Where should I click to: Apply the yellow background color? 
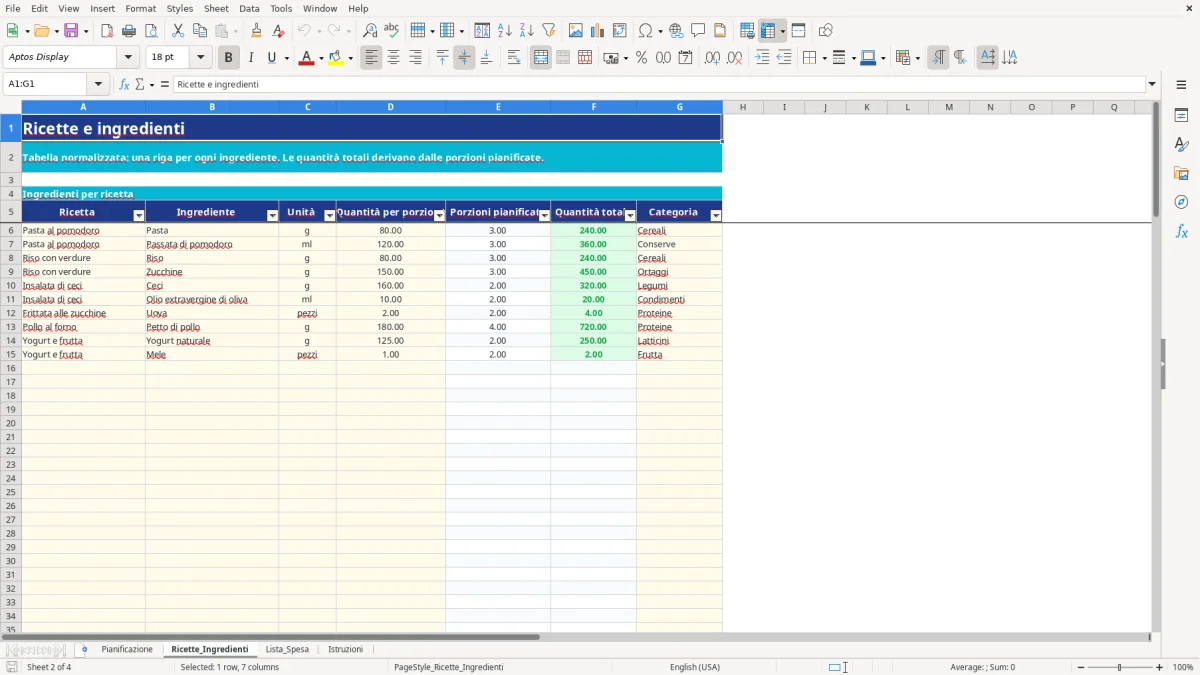(336, 58)
